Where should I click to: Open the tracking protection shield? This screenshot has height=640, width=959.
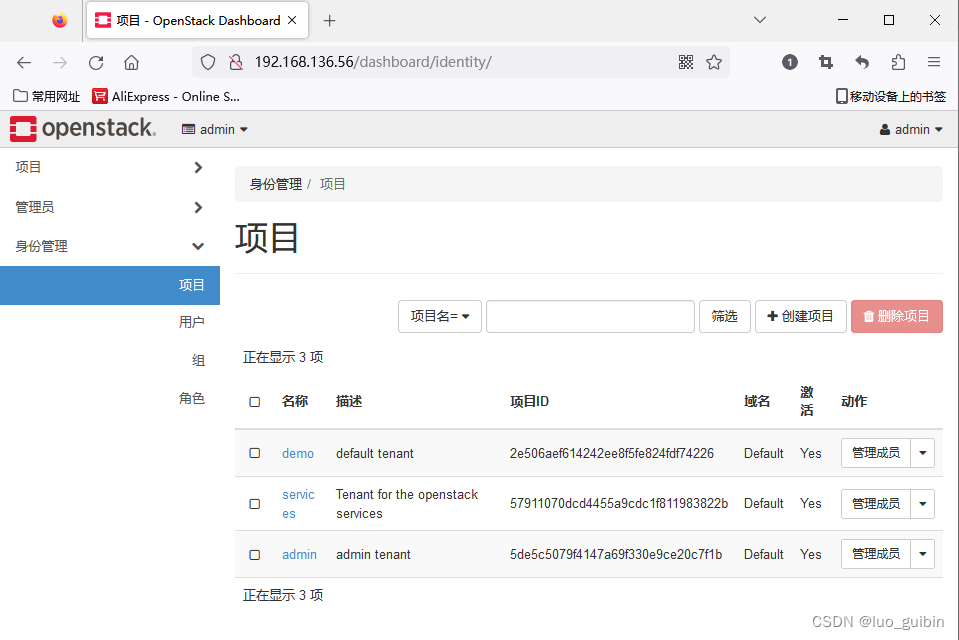[x=207, y=61]
